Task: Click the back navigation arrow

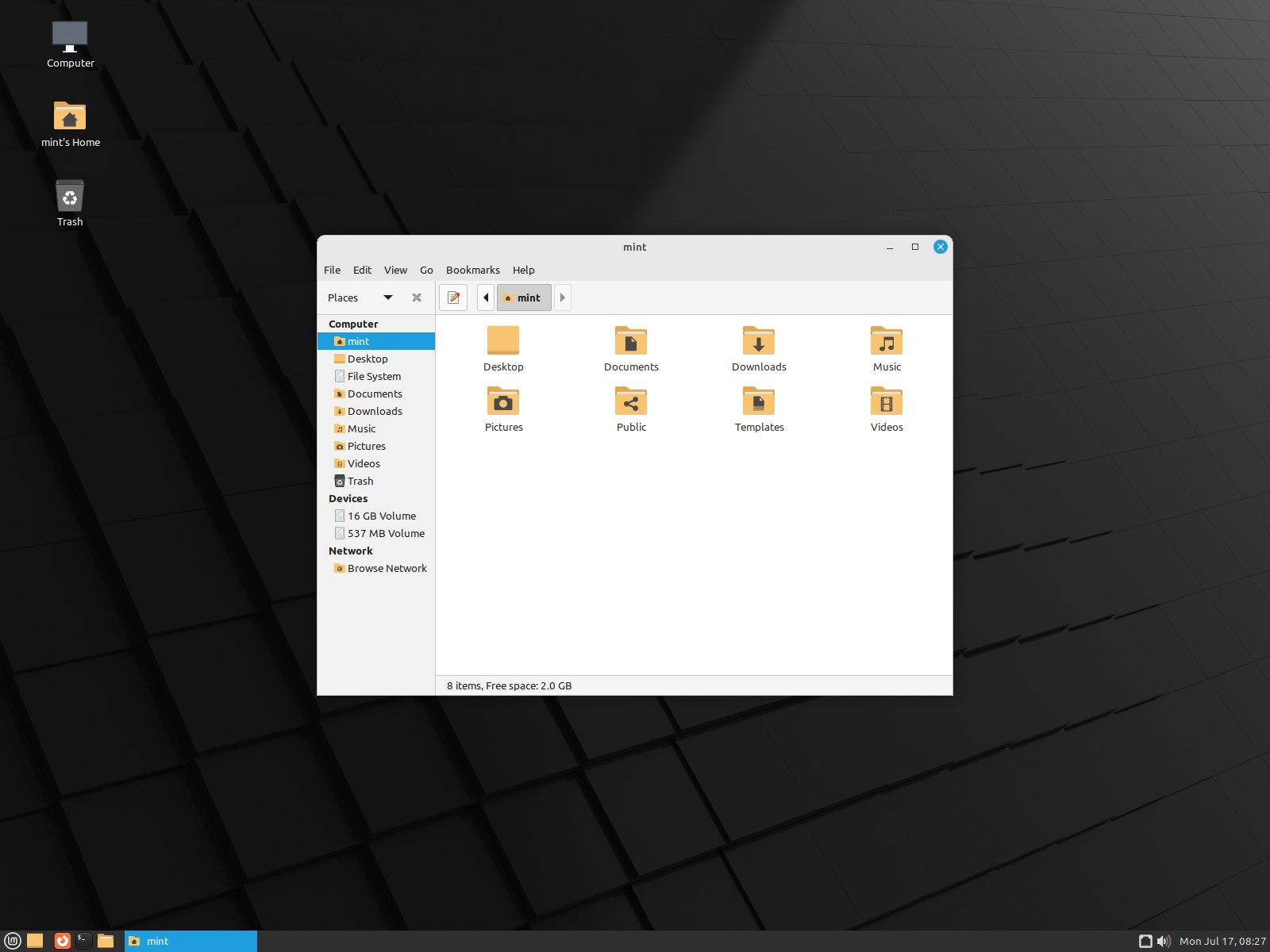Action: [485, 297]
